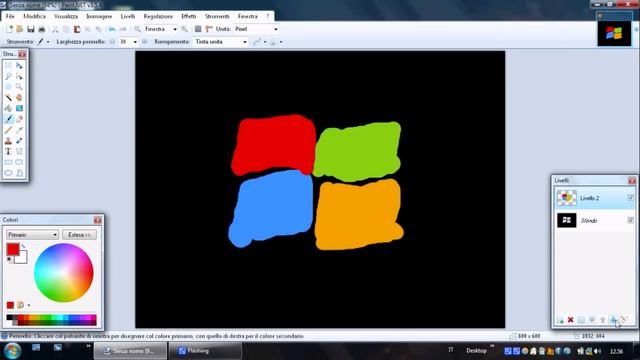Screen dimensions: 640x360
Task: Open the Modifica menu
Action: [x=34, y=16]
